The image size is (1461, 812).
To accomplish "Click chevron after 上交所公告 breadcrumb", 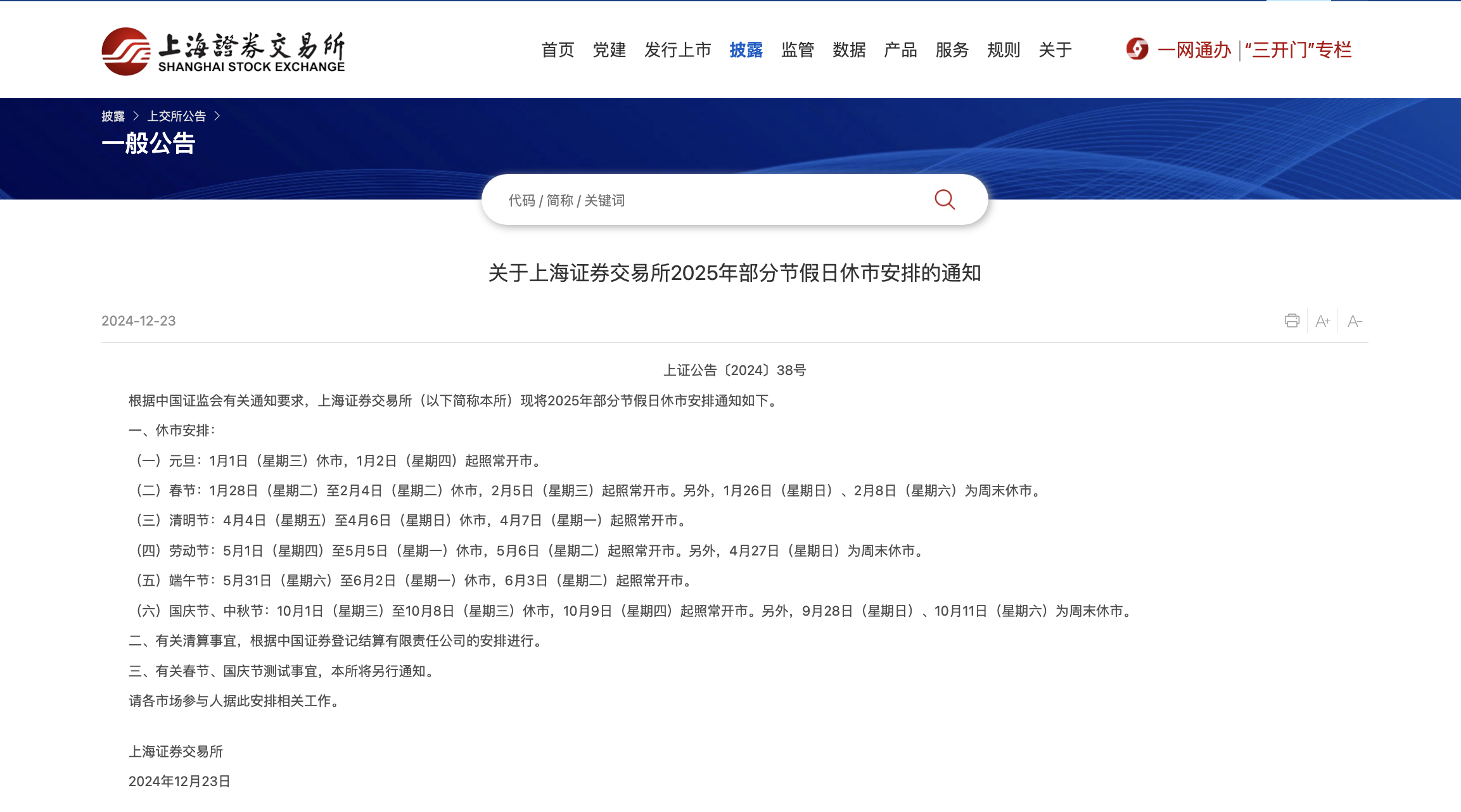I will pos(217,116).
